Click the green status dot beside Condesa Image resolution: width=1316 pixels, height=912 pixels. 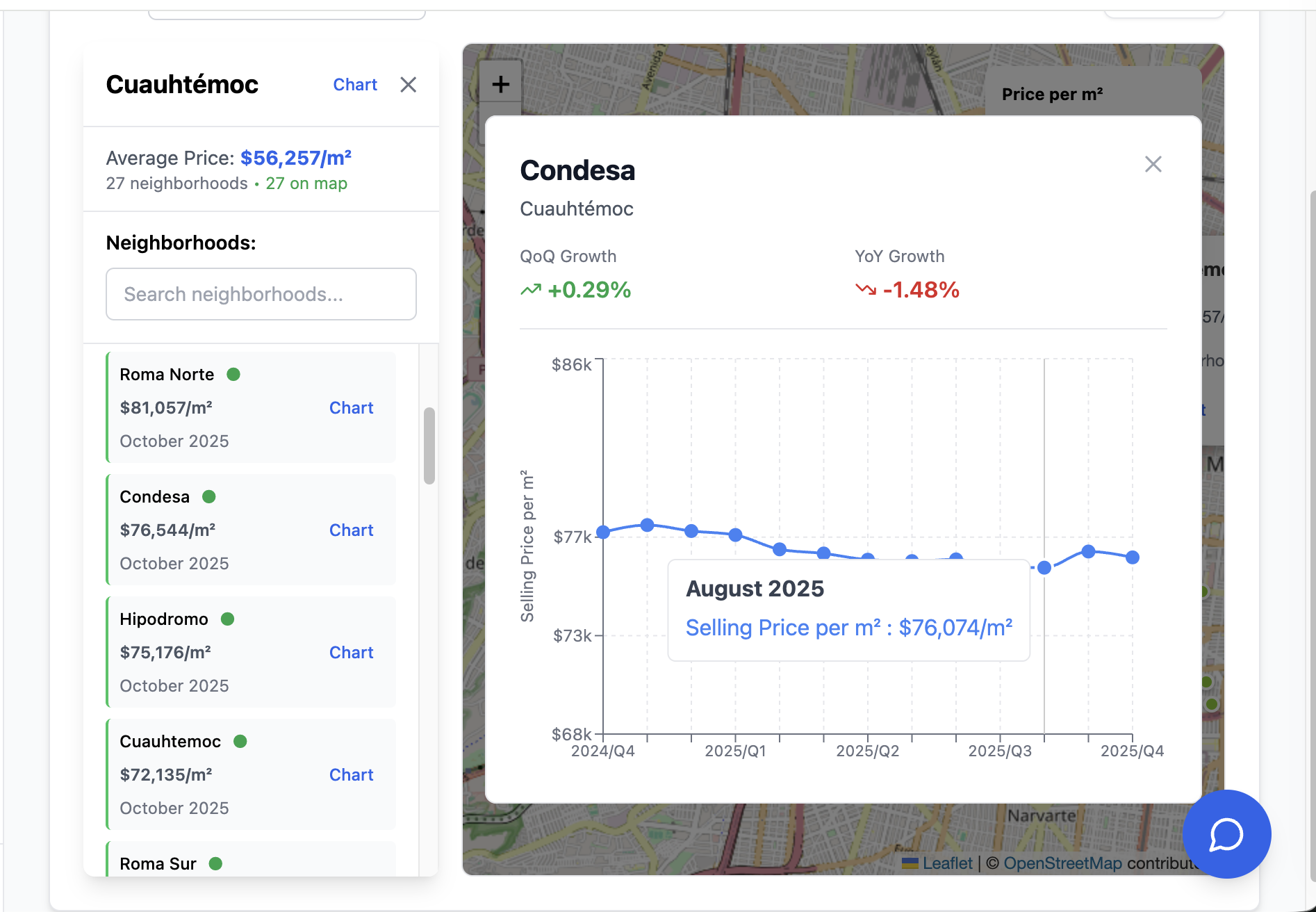click(209, 497)
